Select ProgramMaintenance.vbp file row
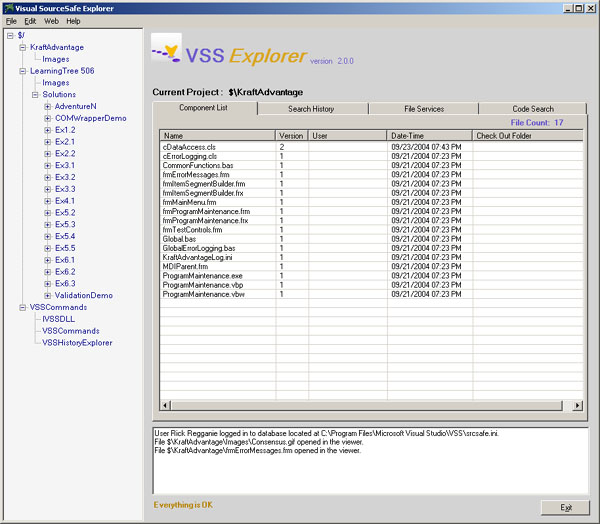This screenshot has height=524, width=600. 371,285
